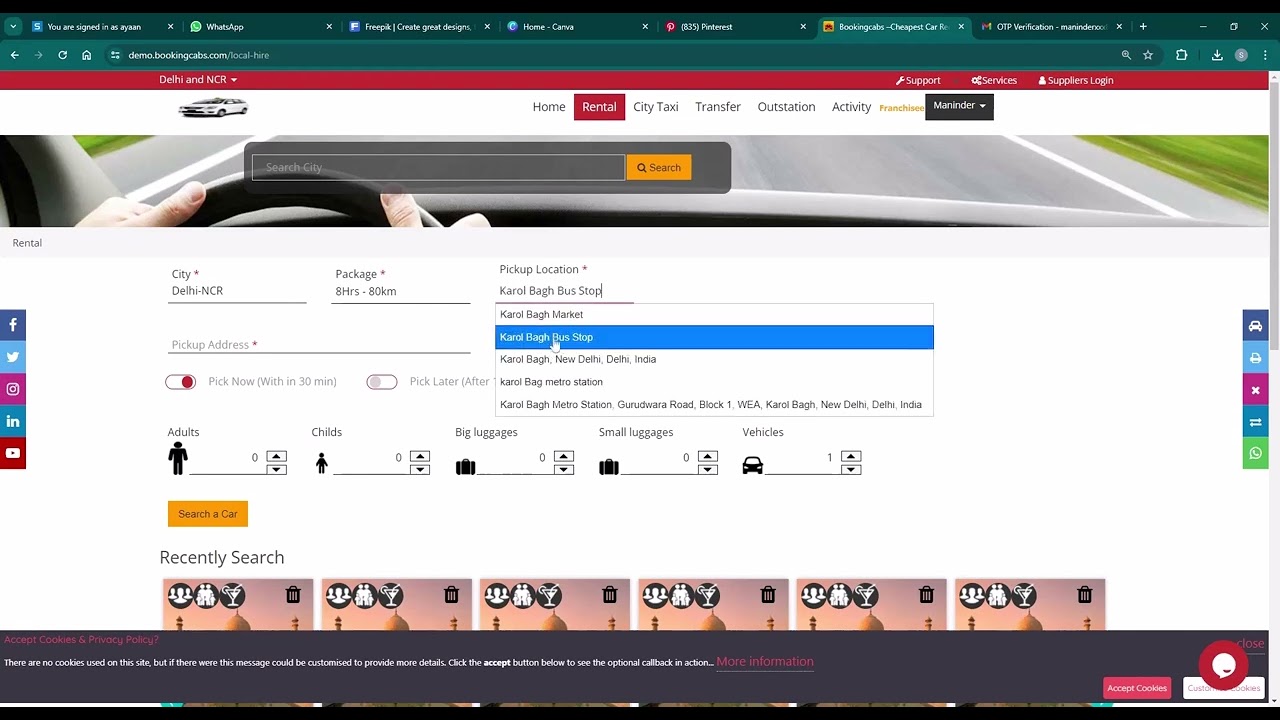Delete the fifth recently searched card
The width and height of the screenshot is (1280, 720).
pos(926,595)
